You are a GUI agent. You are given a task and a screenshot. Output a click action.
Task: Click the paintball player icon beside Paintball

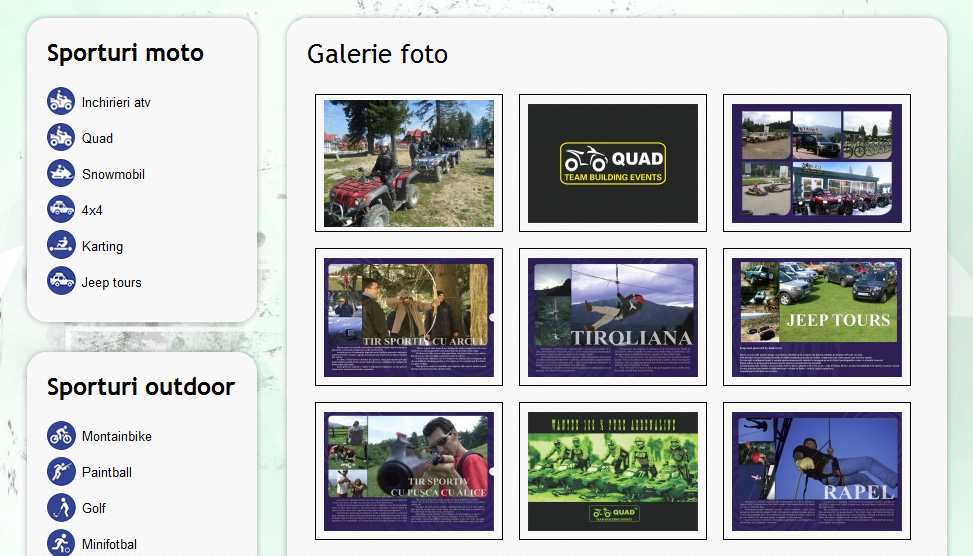tap(61, 471)
